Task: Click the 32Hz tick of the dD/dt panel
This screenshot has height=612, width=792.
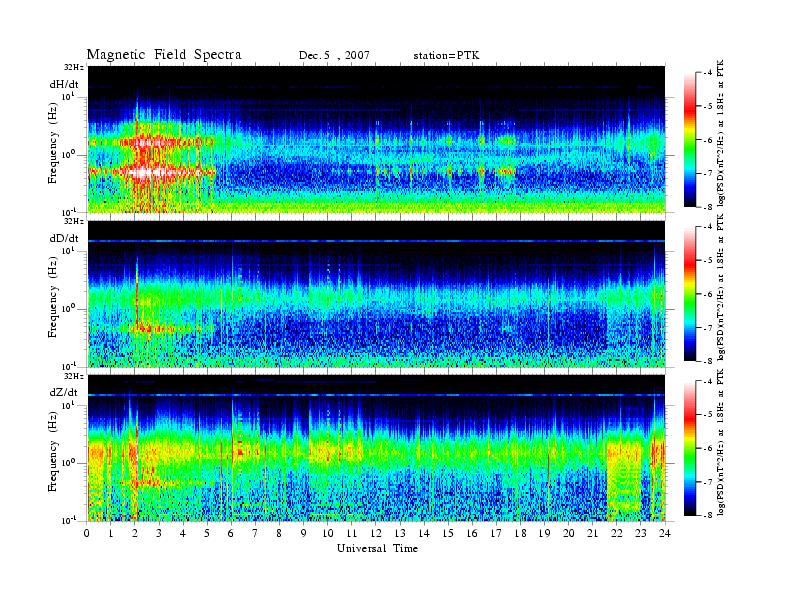Action: point(74,221)
